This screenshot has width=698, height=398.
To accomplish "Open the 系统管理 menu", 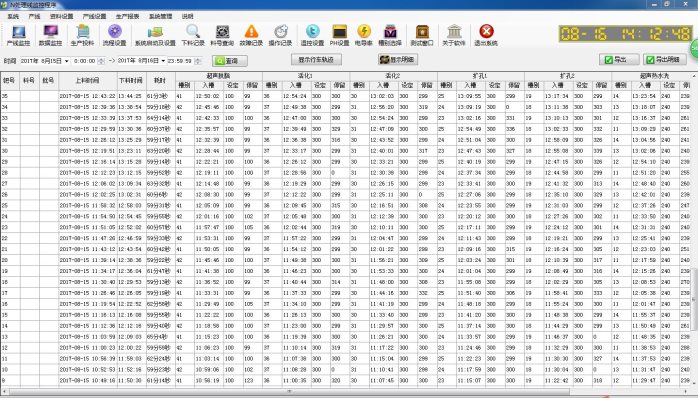I will 160,16.
